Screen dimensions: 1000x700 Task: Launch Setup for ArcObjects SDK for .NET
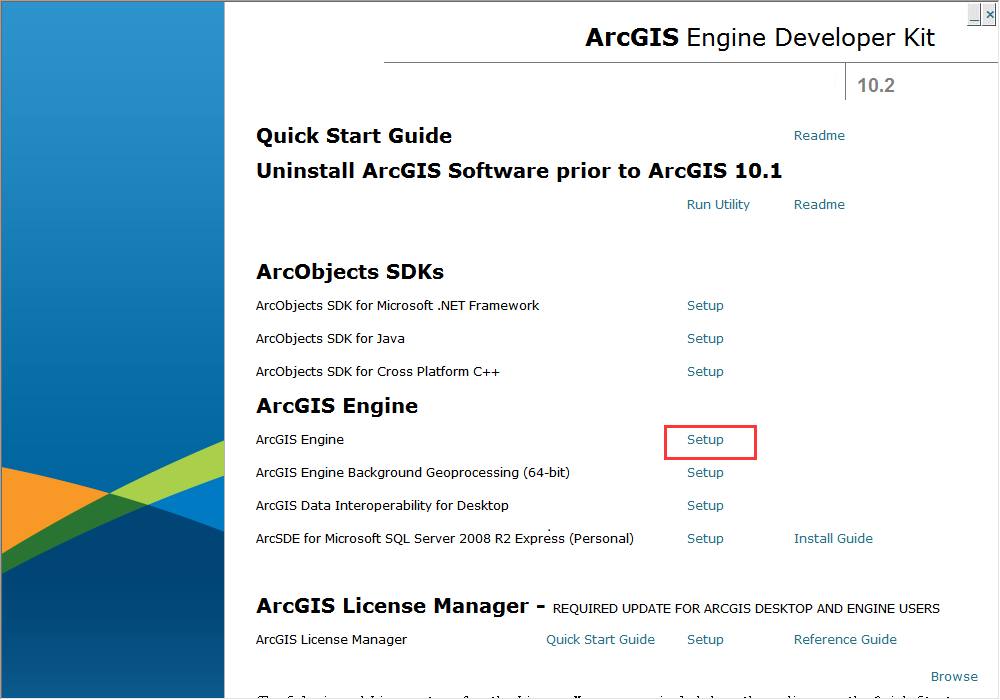[x=705, y=306]
